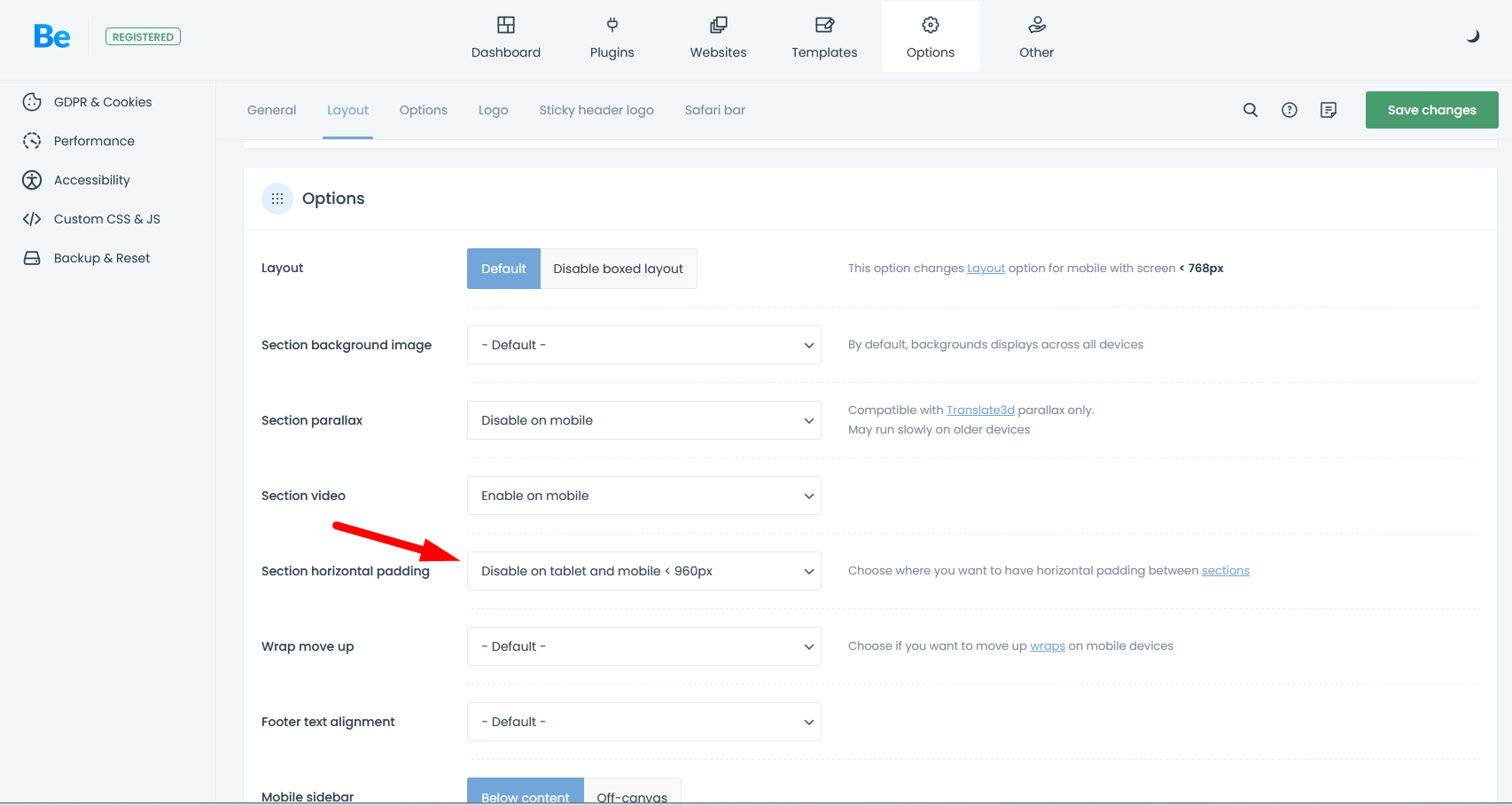Viewport: 1512px width, 805px height.
Task: Open Wrap move up dropdown
Action: pyautogui.click(x=644, y=646)
